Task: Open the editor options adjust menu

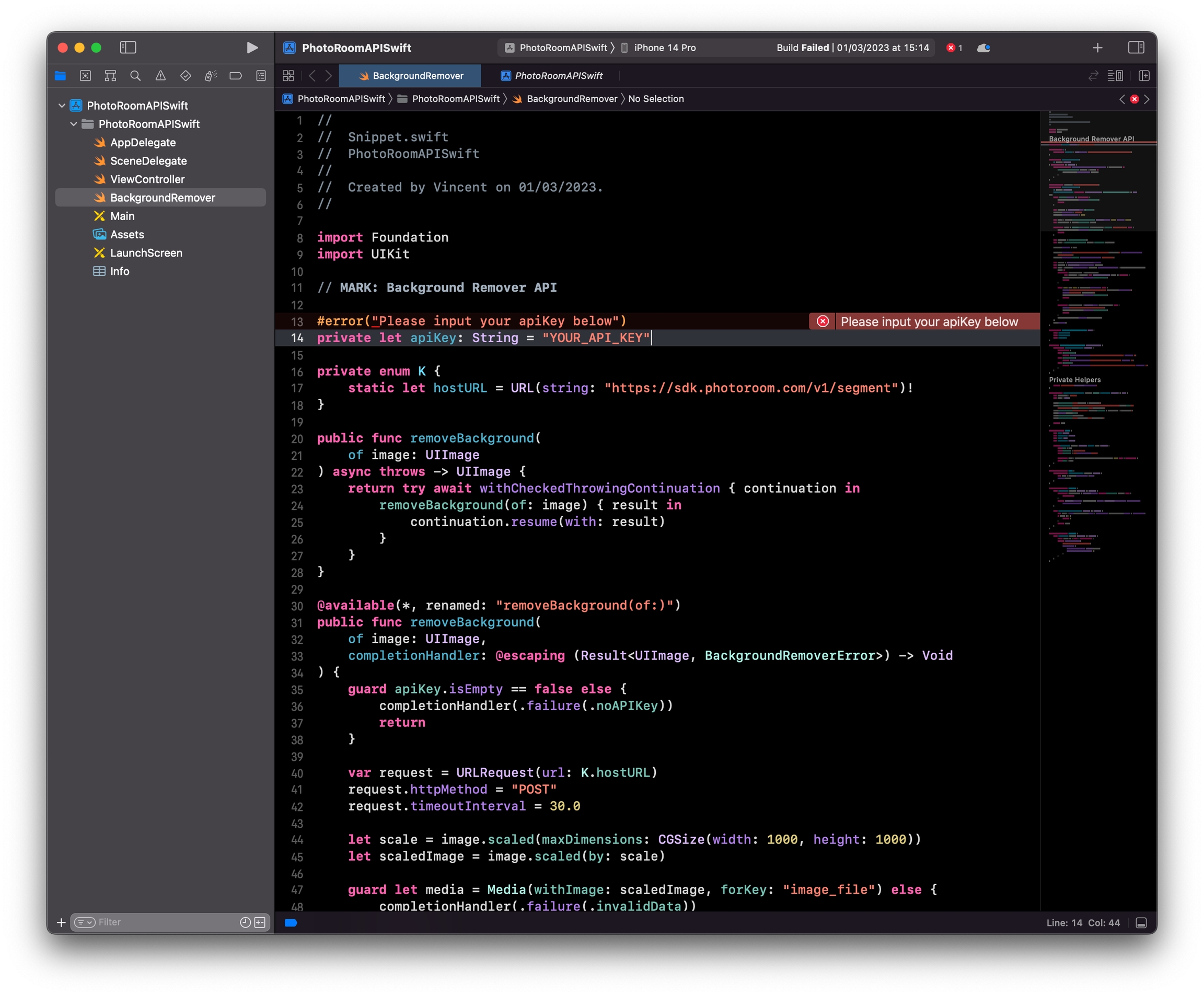Action: pyautogui.click(x=1115, y=76)
